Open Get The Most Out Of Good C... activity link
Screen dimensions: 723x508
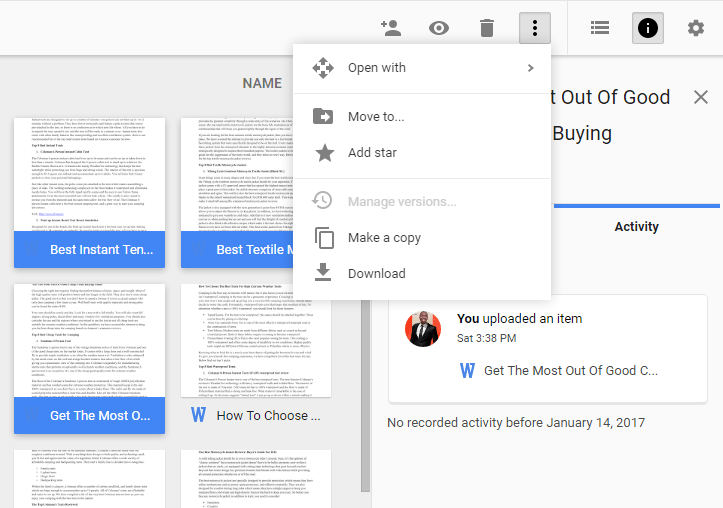[571, 371]
